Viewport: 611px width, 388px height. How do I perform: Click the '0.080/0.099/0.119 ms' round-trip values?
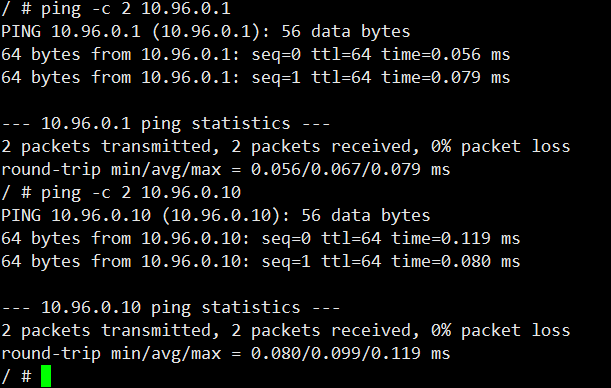point(351,353)
